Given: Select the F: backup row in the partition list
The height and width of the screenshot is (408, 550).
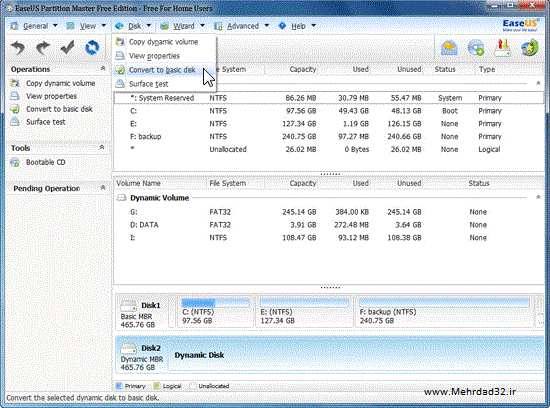Looking at the screenshot, I should pos(329,136).
